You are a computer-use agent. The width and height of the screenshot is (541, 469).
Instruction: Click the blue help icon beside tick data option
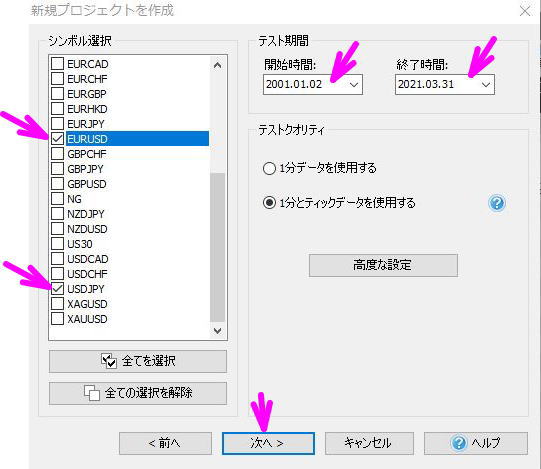coord(497,203)
